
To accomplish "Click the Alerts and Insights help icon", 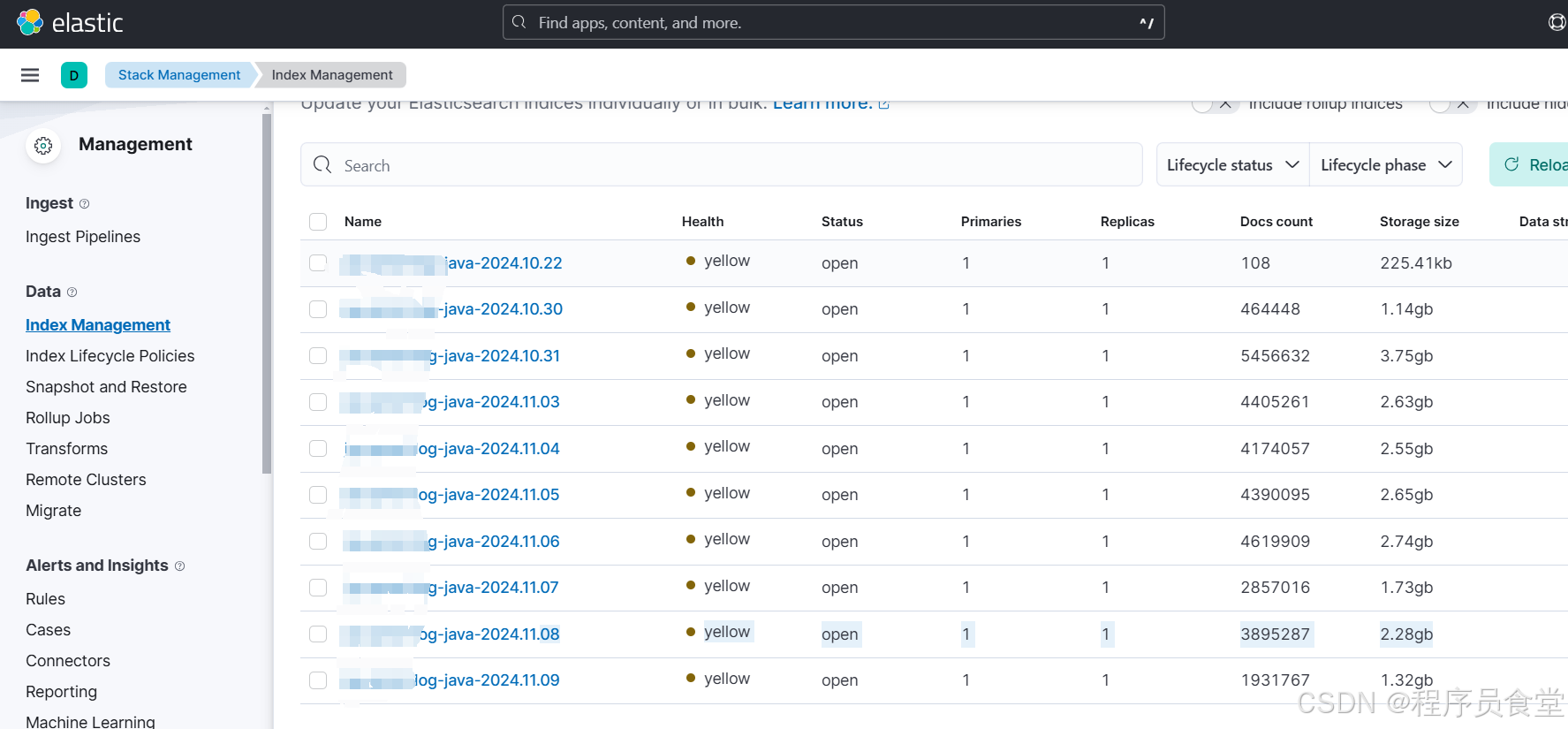I will pos(180,566).
